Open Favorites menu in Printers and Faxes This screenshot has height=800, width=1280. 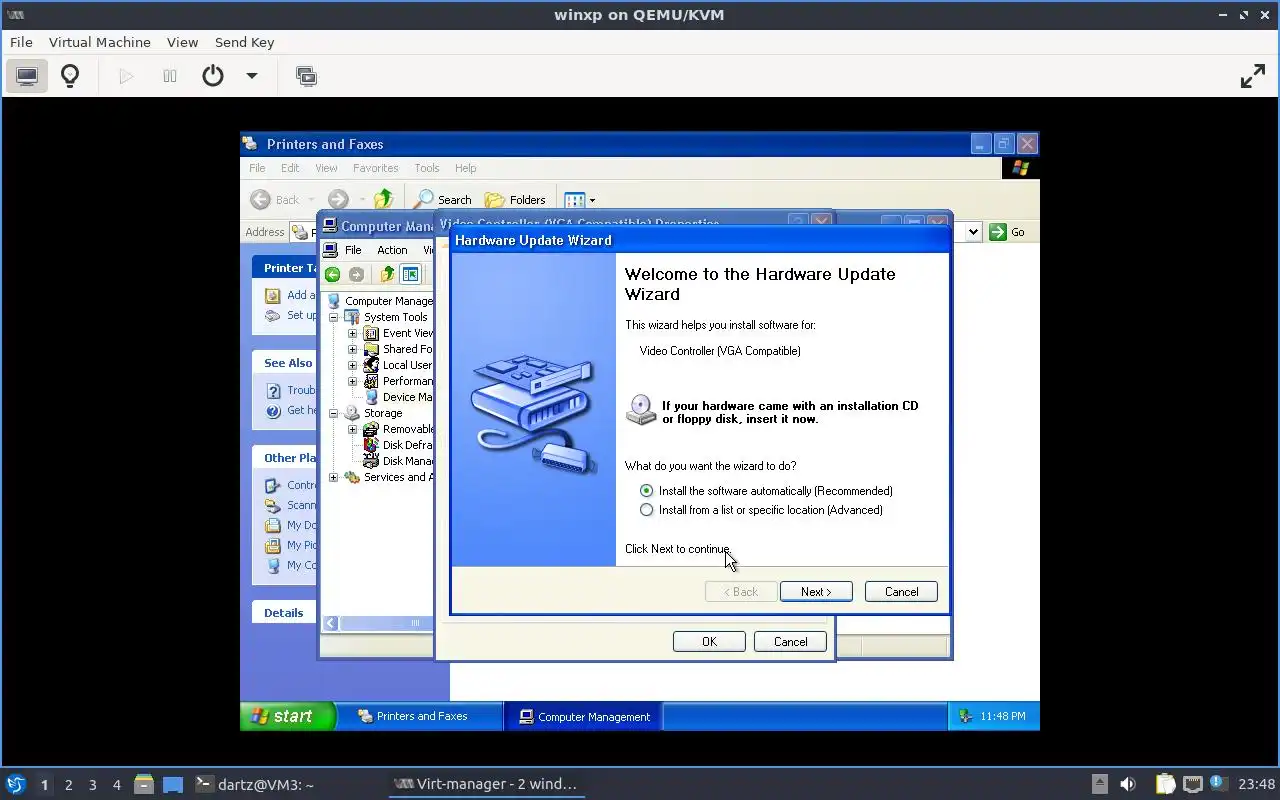375,168
